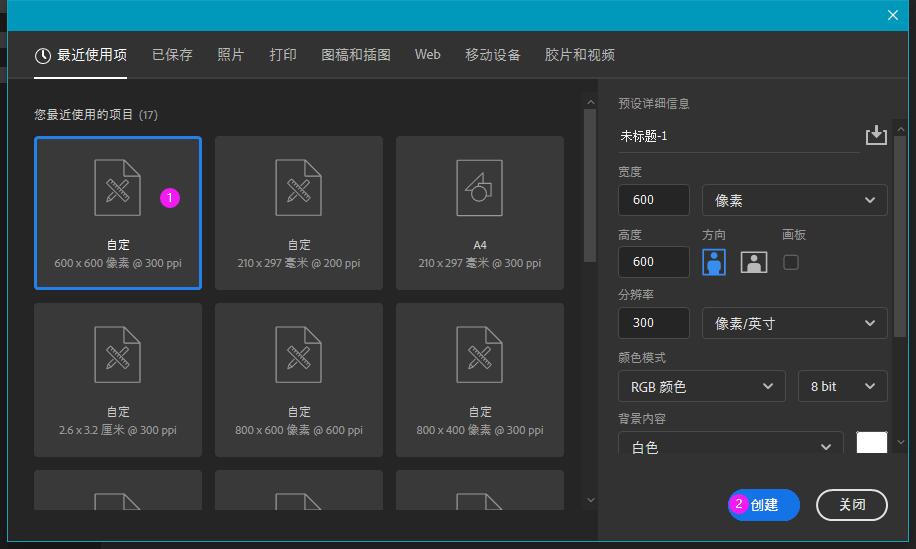Select portrait orientation icon

coord(714,262)
